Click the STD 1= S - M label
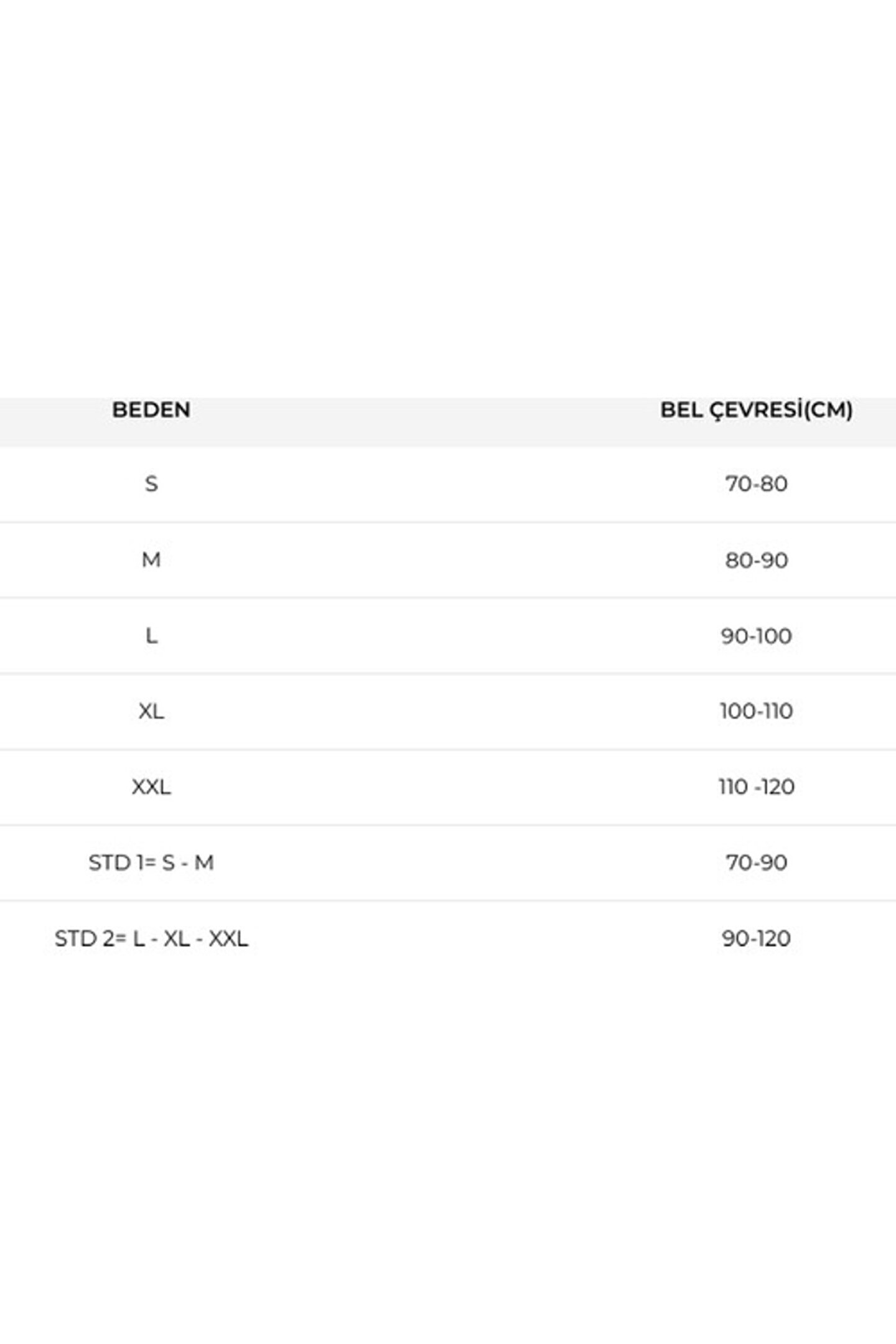This screenshot has width=896, height=1344. pos(151,863)
